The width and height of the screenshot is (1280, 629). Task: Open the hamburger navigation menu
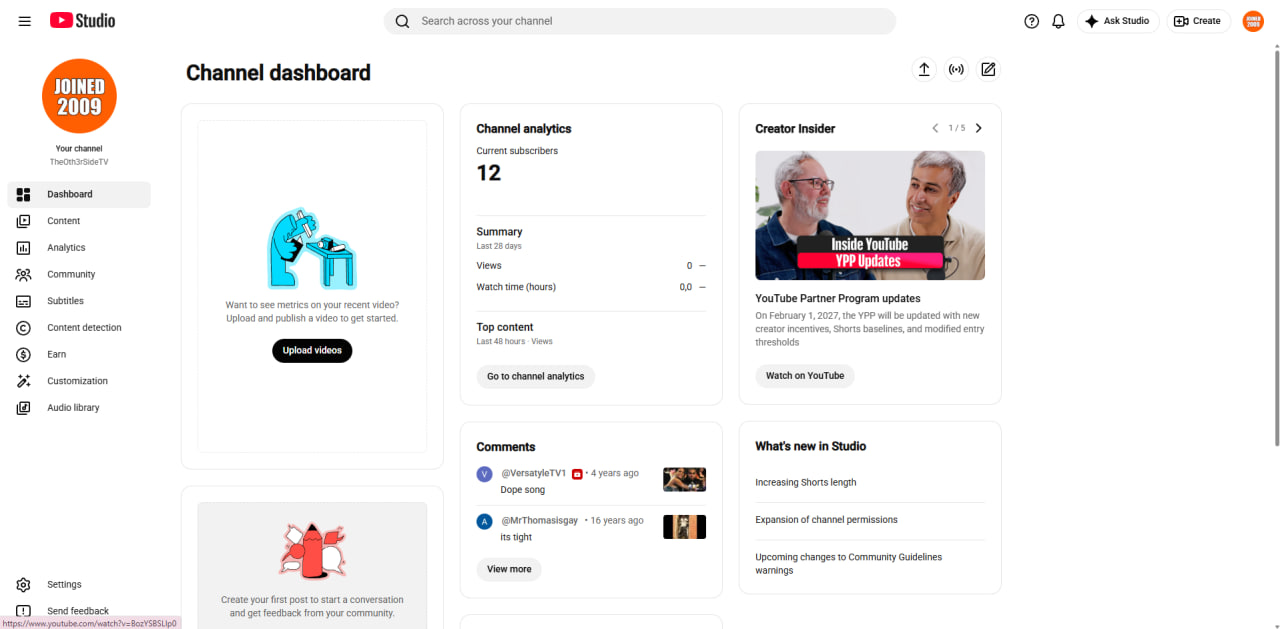pos(24,21)
